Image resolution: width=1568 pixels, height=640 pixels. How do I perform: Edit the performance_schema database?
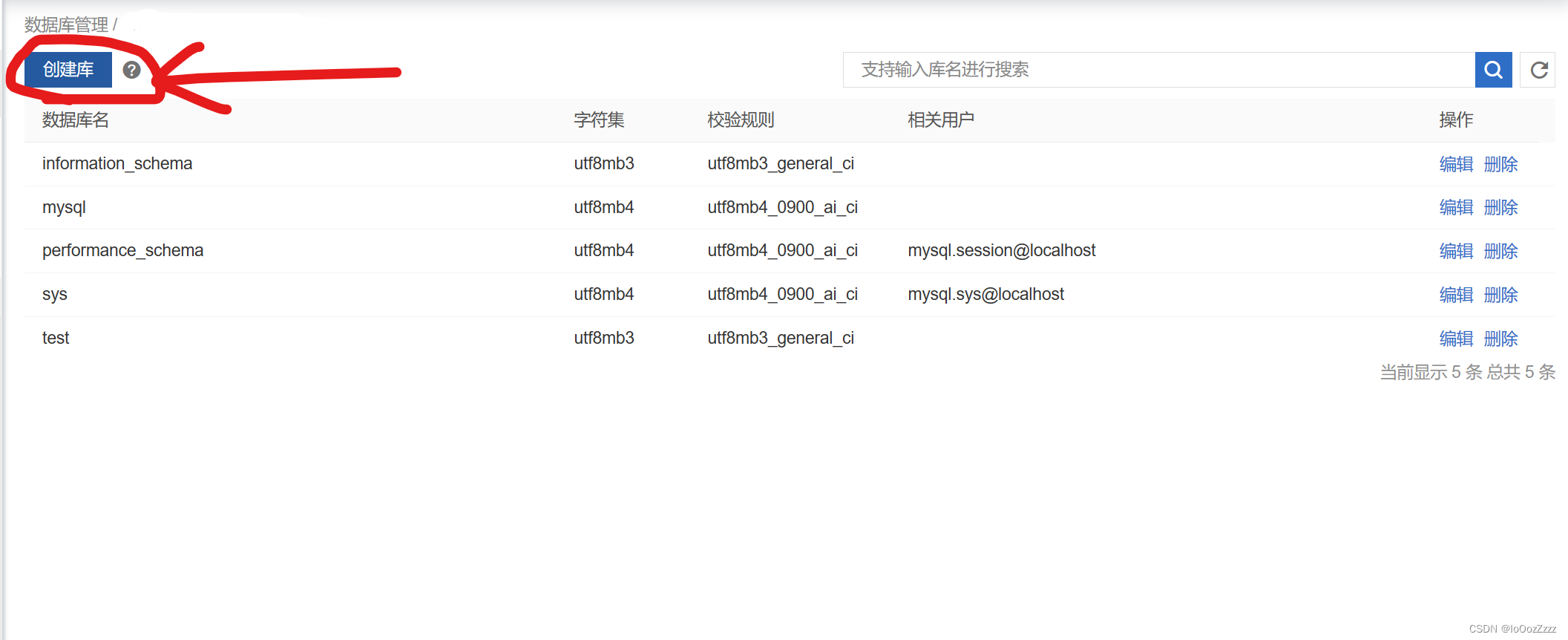[1456, 251]
